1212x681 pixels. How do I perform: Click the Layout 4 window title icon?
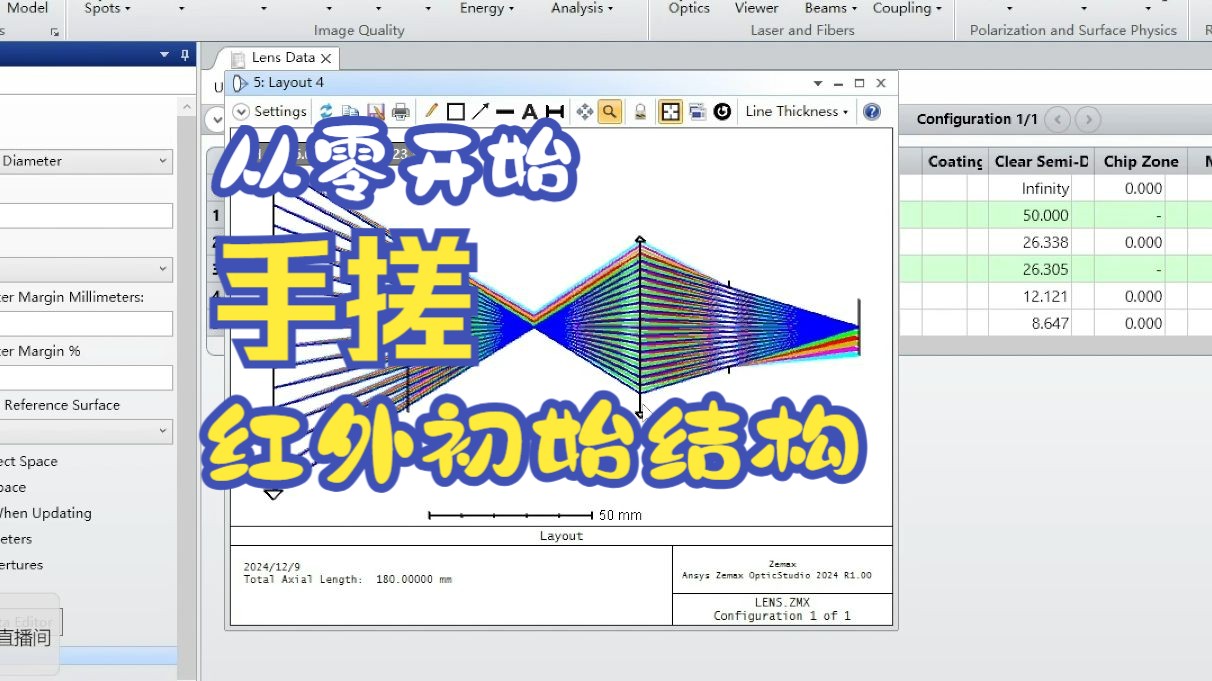(x=240, y=83)
